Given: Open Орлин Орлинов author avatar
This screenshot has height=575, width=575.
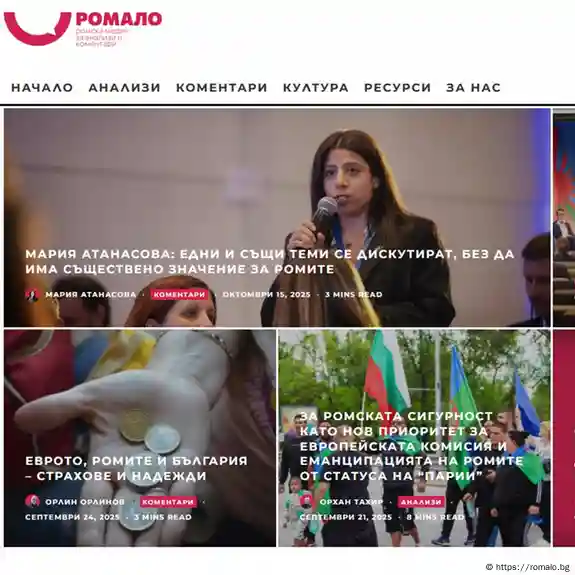Looking at the screenshot, I should [32, 501].
